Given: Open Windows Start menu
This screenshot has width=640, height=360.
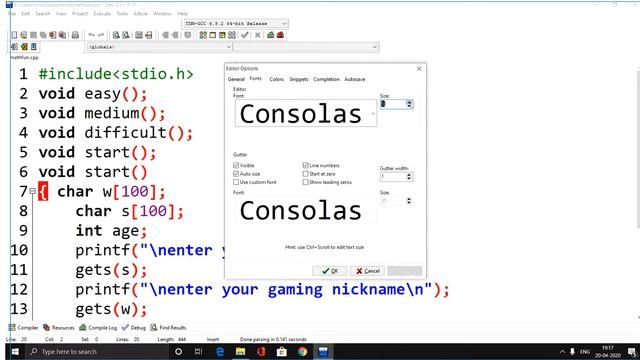Looking at the screenshot, I should (15, 351).
